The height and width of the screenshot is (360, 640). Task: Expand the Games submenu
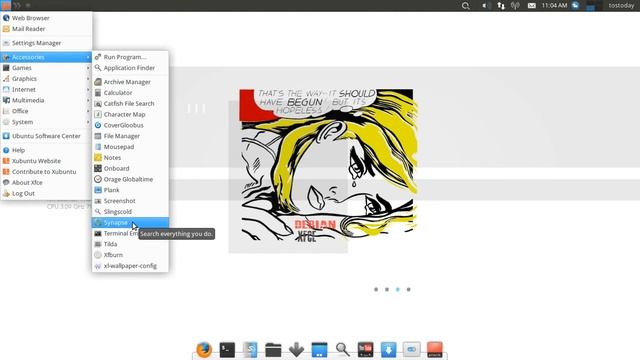46,68
